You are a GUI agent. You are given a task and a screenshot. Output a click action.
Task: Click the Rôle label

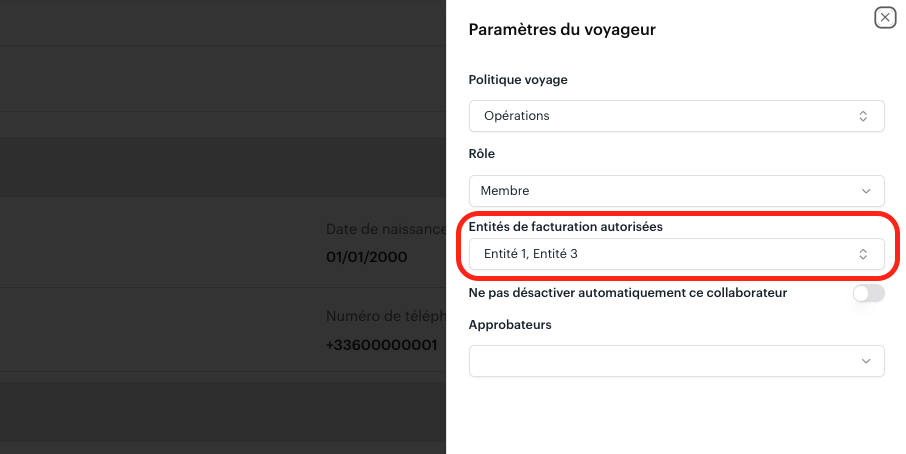481,154
